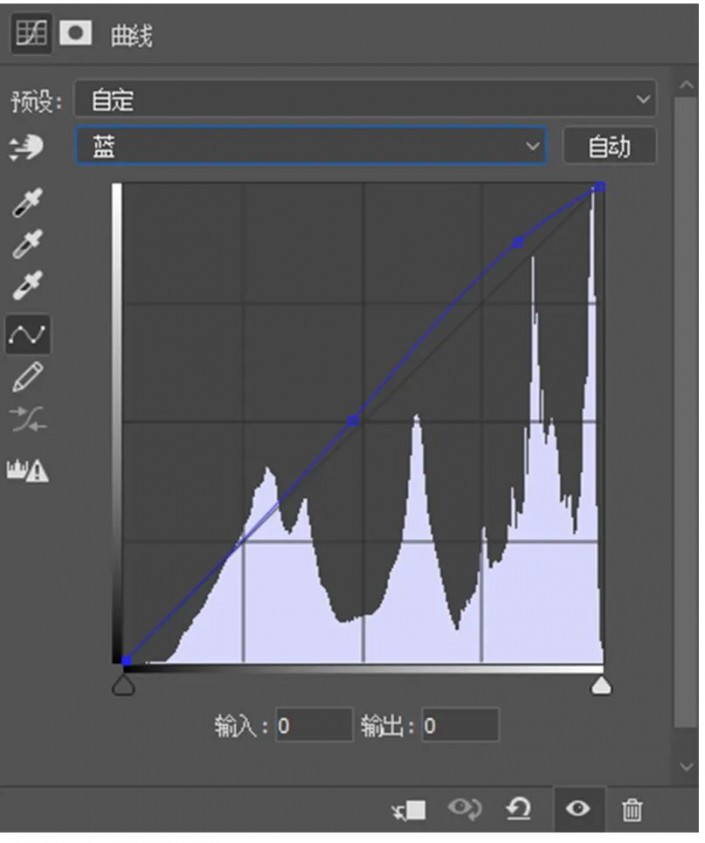Click the panel scrollbar up arrow
Viewport: 705px width, 843px height.
click(686, 84)
